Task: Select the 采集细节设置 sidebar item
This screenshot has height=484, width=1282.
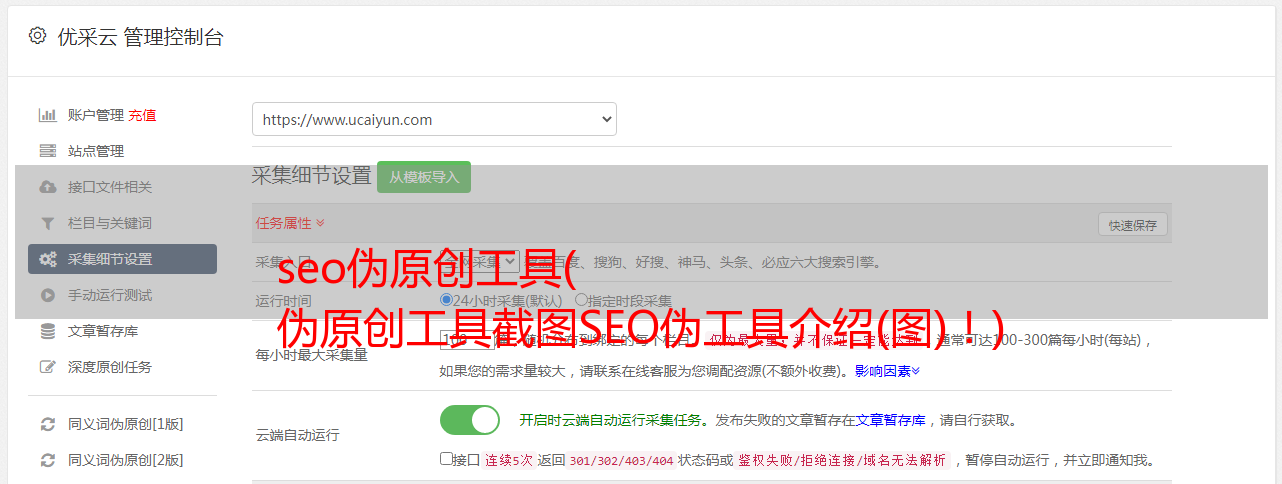Action: 122,259
